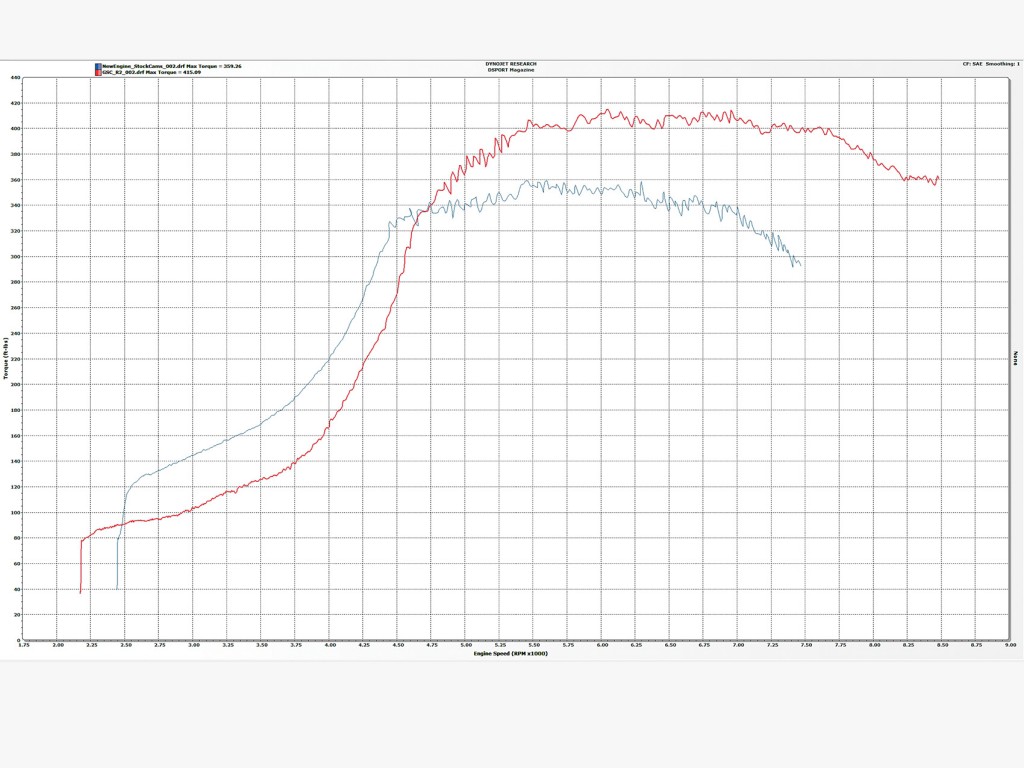Select the red legend color square
Screen dimensions: 1024x768
(99, 71)
